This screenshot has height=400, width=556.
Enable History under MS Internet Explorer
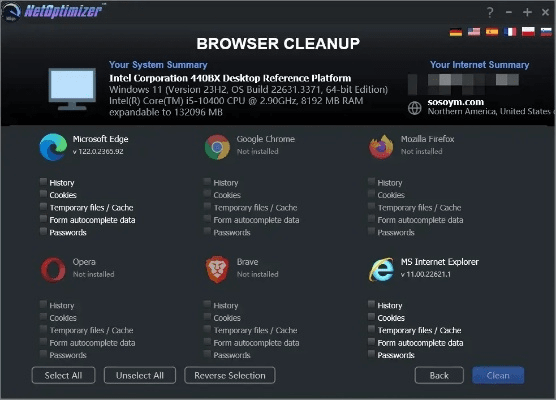[371, 305]
